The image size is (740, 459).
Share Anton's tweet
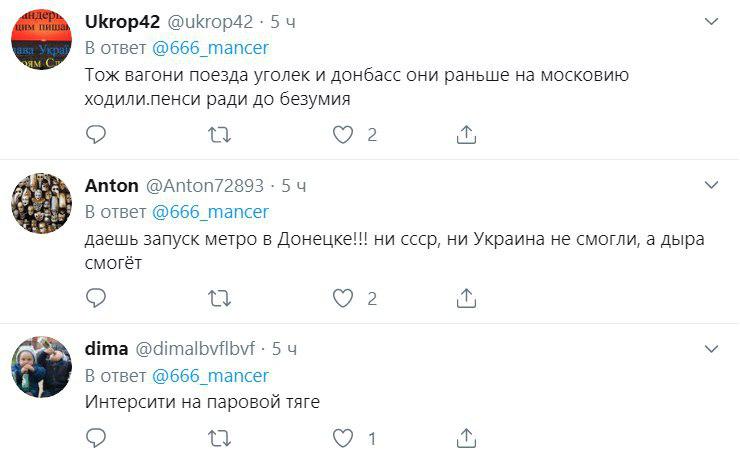[x=465, y=298]
